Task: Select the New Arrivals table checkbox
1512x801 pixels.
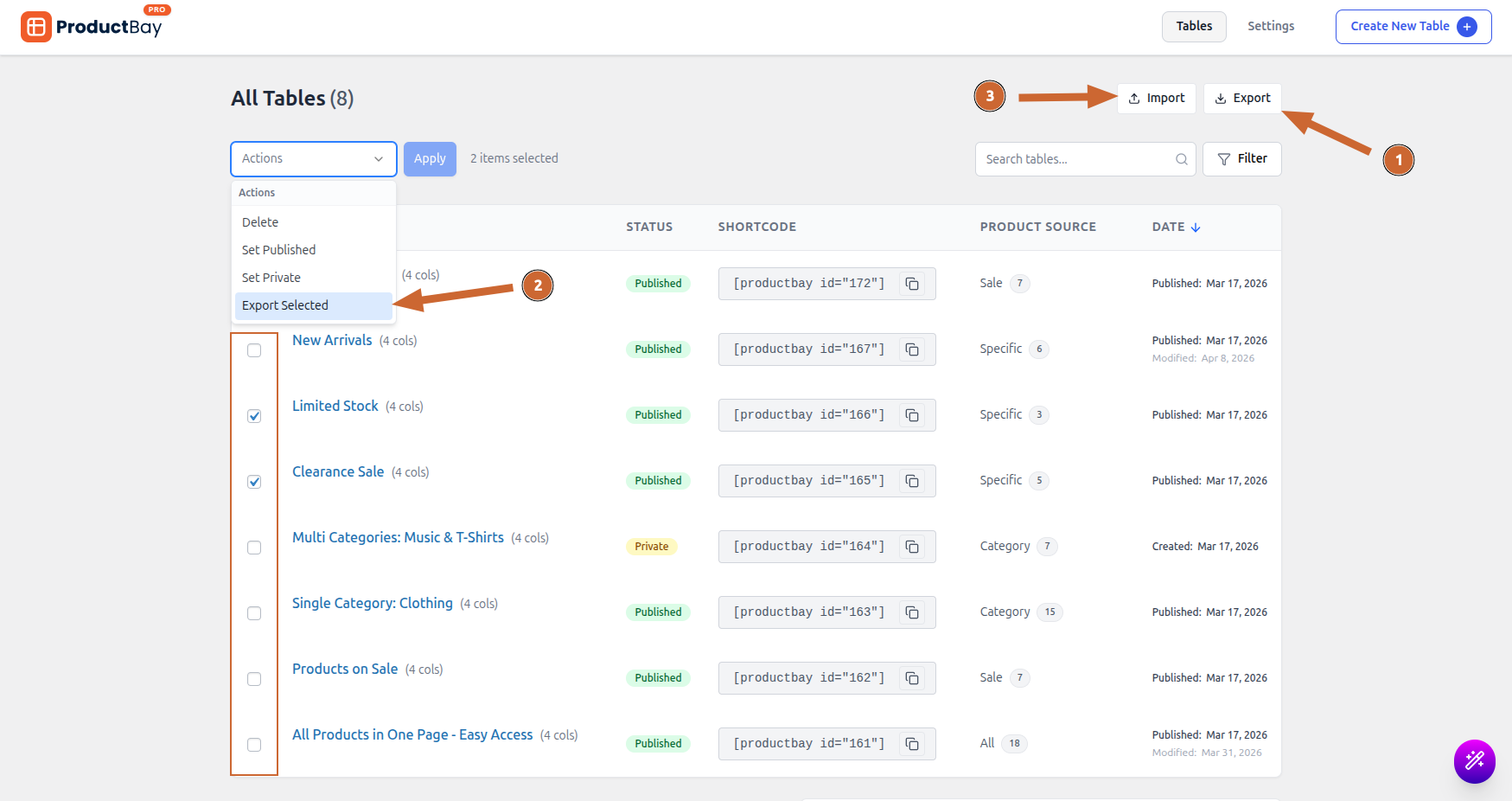Action: 254,350
